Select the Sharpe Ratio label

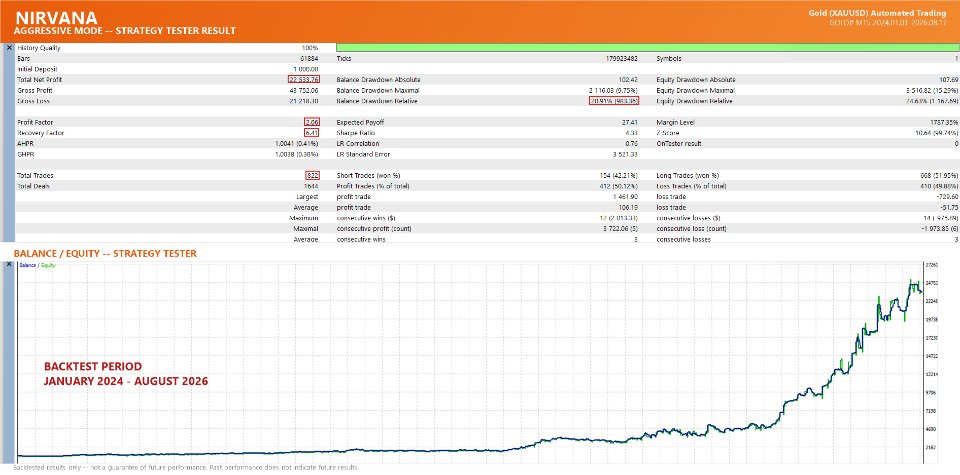pyautogui.click(x=356, y=133)
